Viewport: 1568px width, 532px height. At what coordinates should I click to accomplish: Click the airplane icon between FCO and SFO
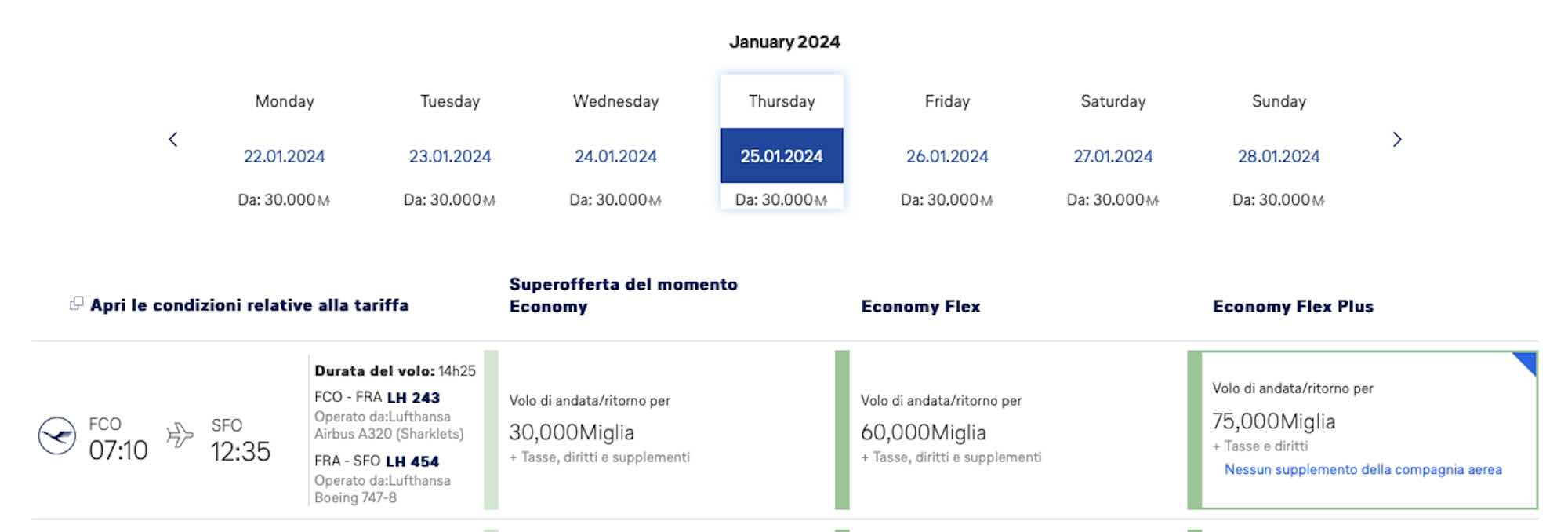[x=180, y=435]
